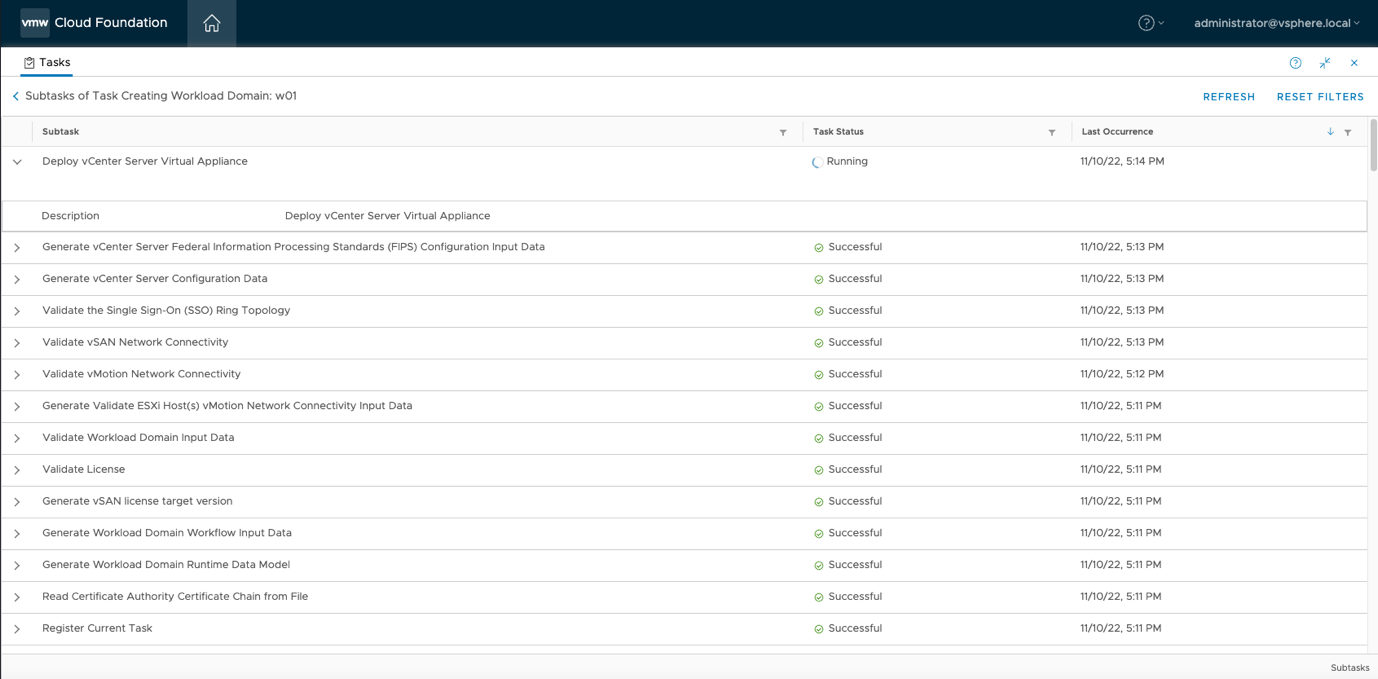Image resolution: width=1378 pixels, height=679 pixels.
Task: Click the title Subtasks of Task Creating Workload Domain: w01
Action: (x=160, y=96)
